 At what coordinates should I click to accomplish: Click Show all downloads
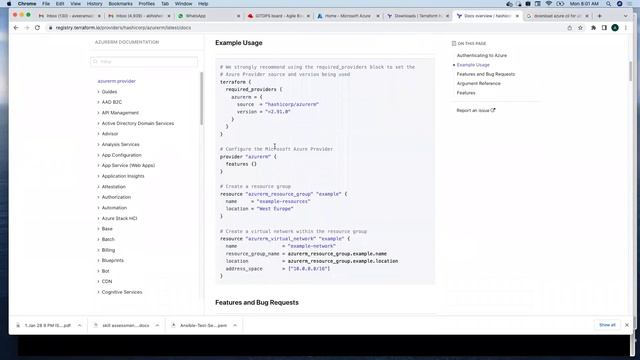[x=607, y=325]
